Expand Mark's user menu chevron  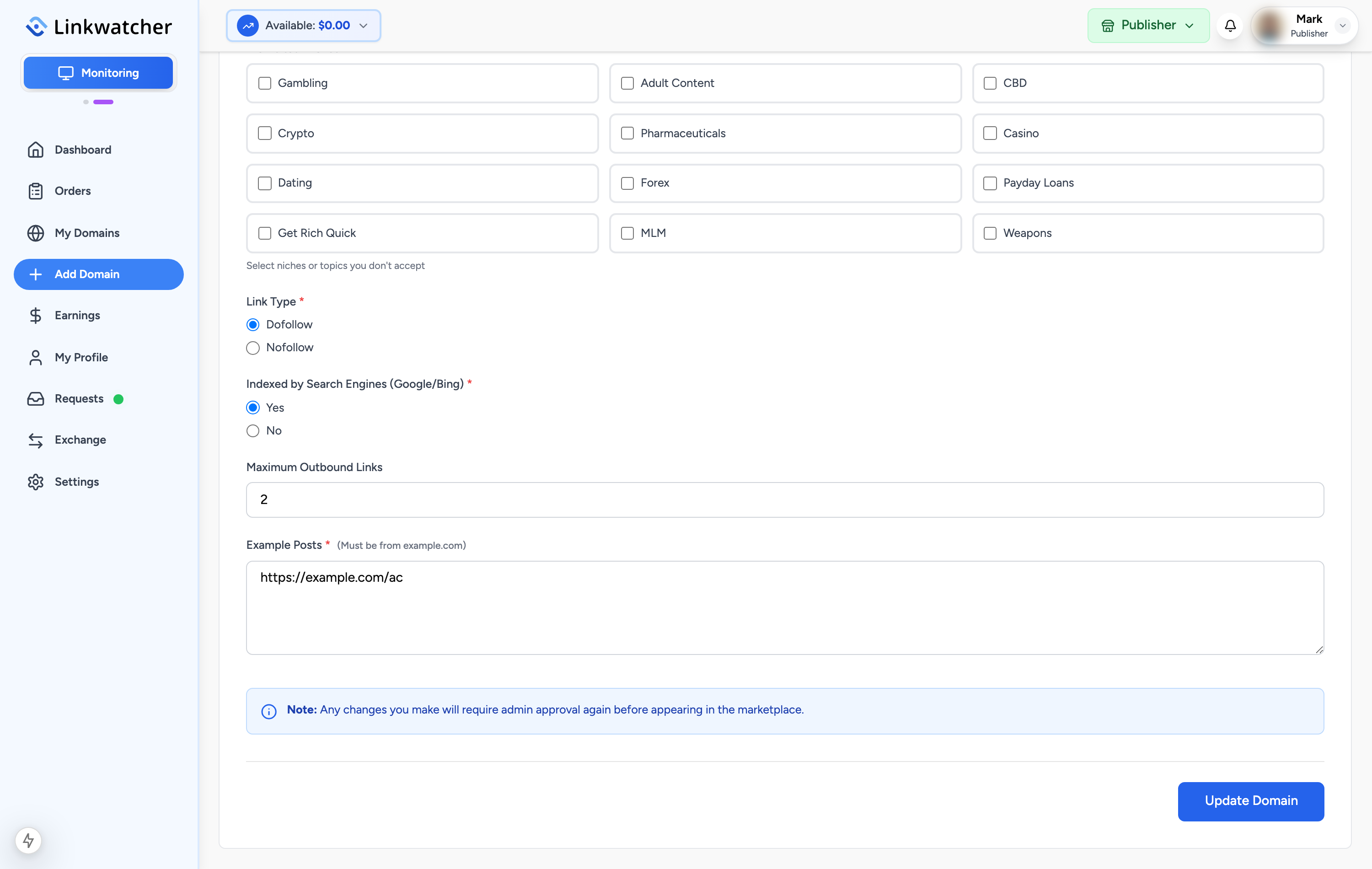(x=1342, y=26)
